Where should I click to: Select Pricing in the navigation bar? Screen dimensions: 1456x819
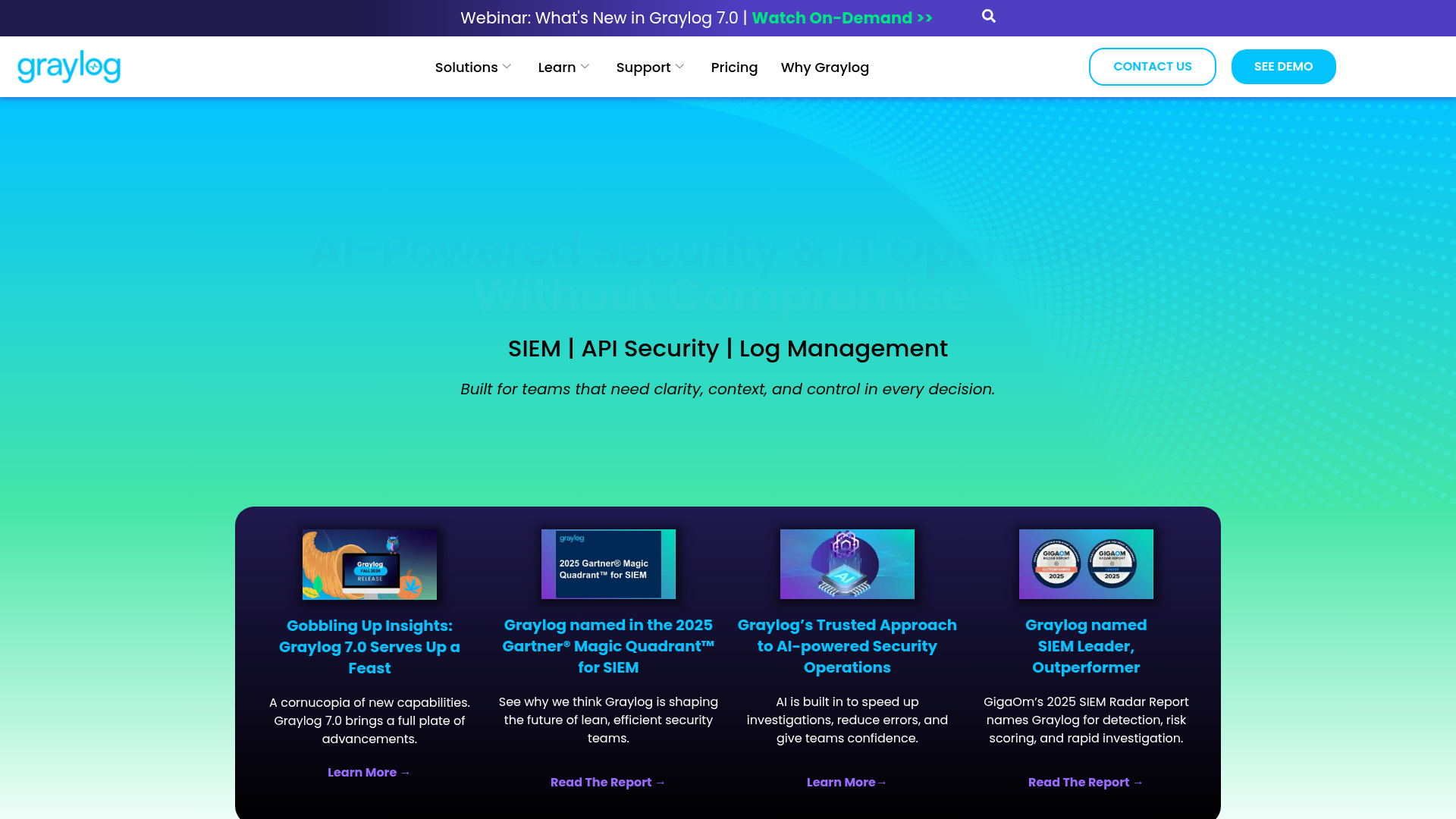point(733,67)
